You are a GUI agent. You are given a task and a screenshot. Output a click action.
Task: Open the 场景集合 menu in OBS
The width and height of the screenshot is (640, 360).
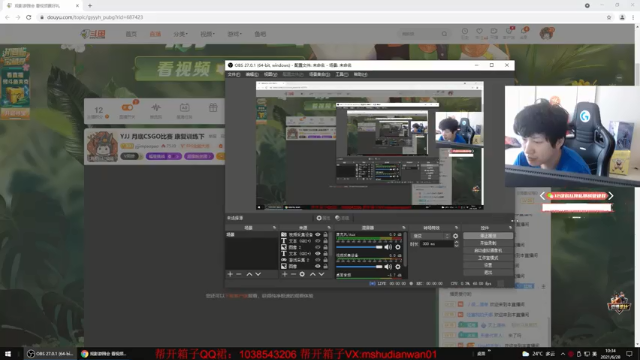pos(319,74)
